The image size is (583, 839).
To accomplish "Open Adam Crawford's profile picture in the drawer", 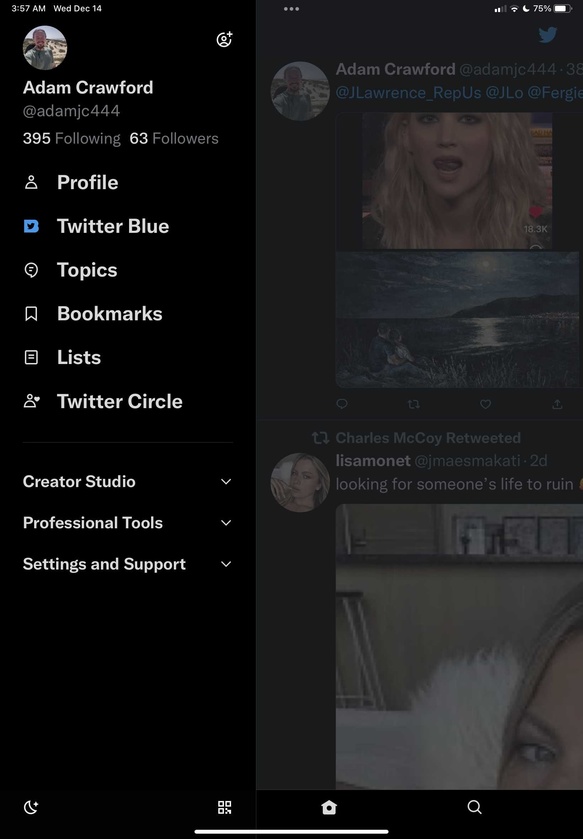I will 45,48.
